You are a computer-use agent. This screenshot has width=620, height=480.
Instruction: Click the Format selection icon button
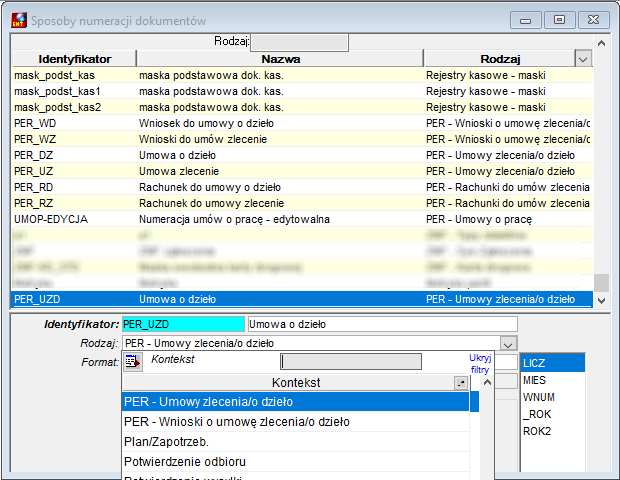(132, 361)
